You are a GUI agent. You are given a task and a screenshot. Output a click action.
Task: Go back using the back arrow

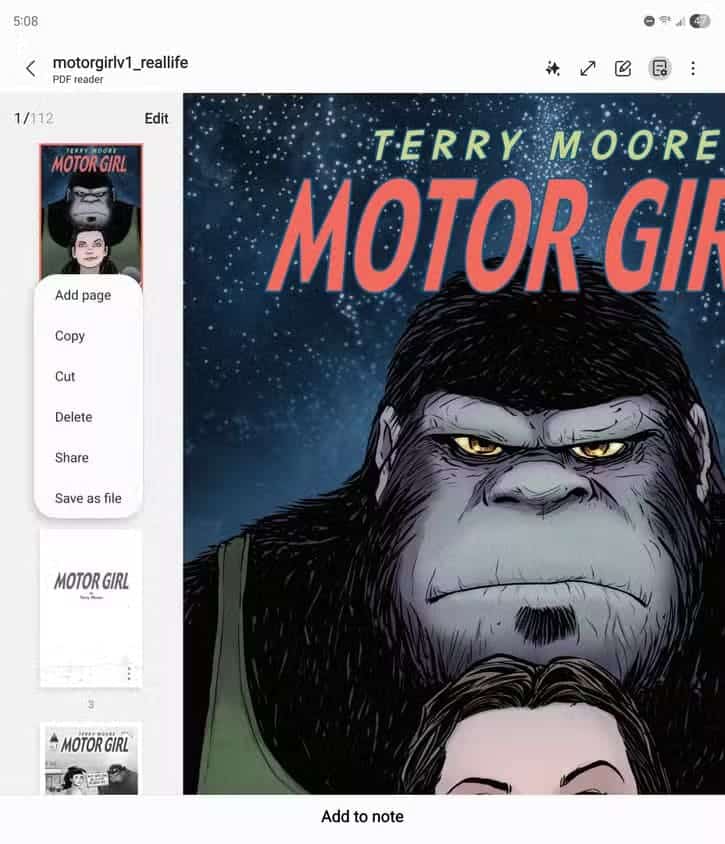tap(31, 69)
